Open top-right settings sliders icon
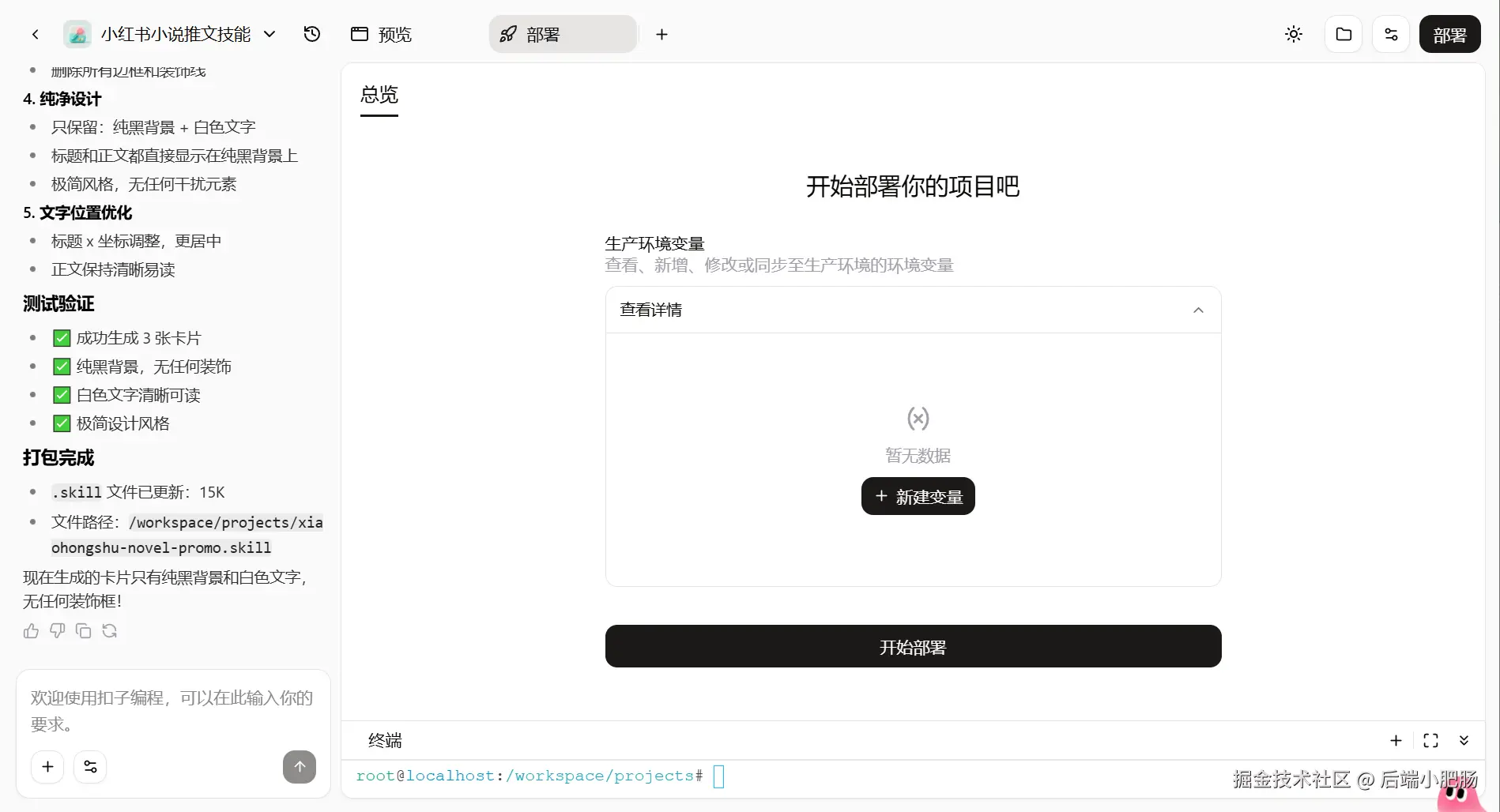1500x812 pixels. 1391,34
